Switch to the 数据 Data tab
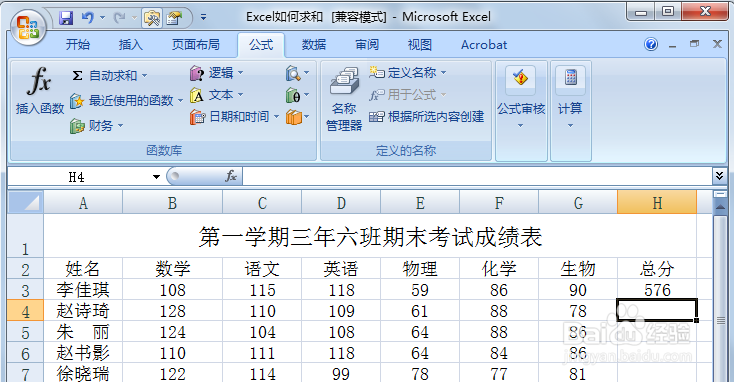 pyautogui.click(x=314, y=44)
